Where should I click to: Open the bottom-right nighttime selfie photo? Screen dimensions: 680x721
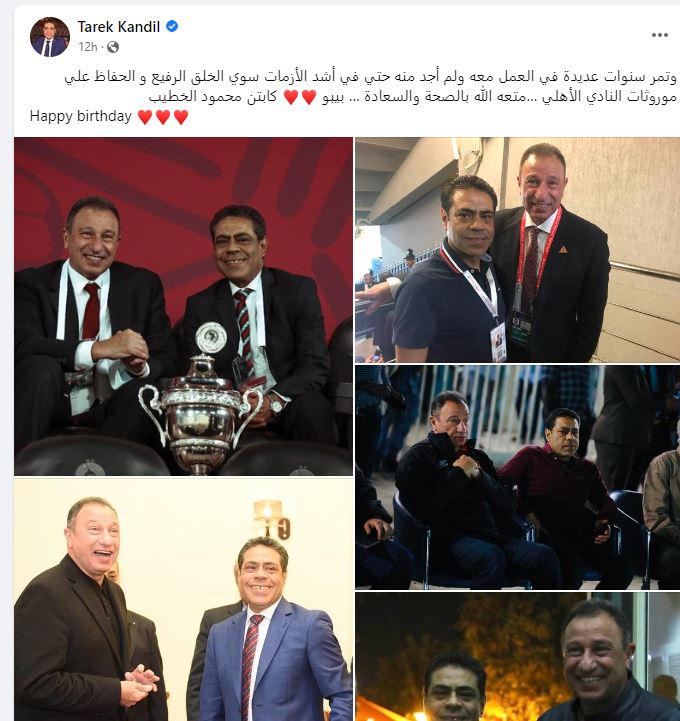coord(517,657)
